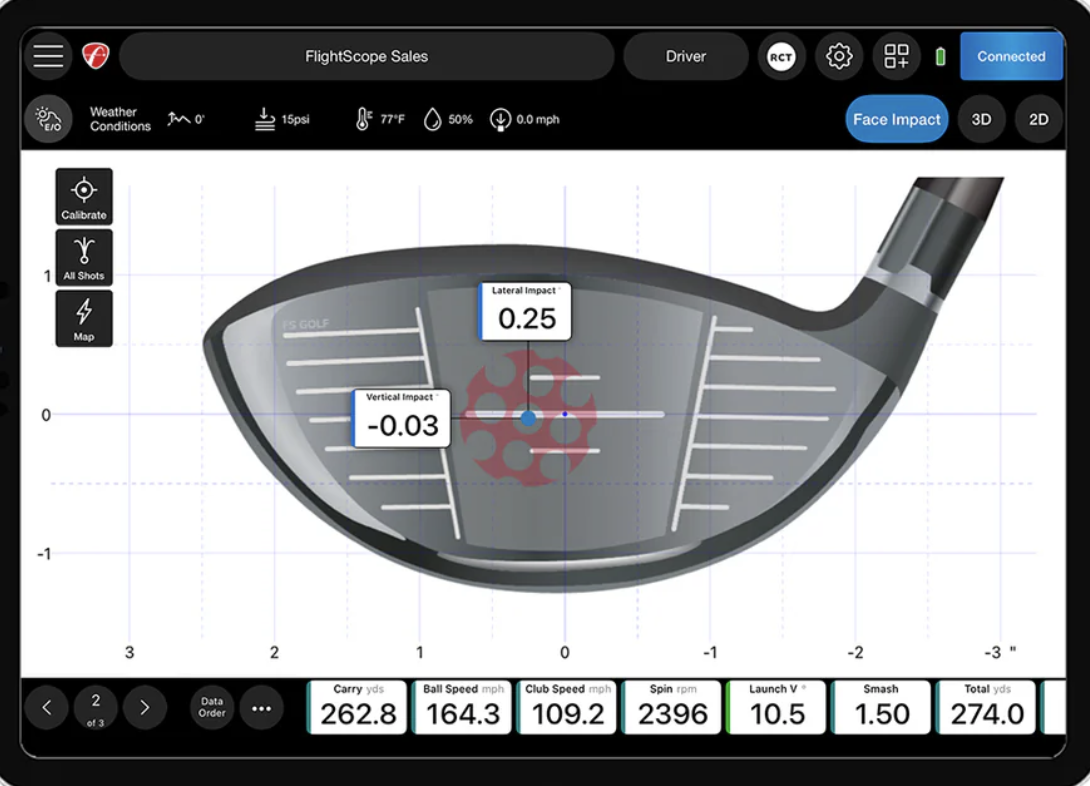The width and height of the screenshot is (1090, 786).
Task: Select the Driver club dropdown
Action: click(685, 57)
